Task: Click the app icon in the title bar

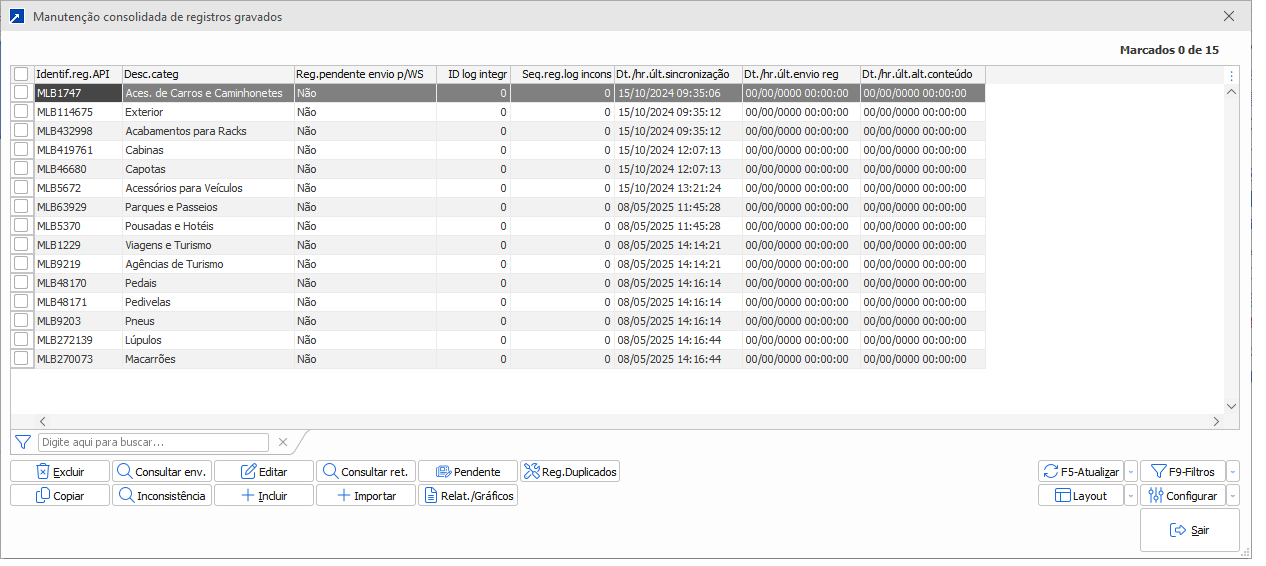Action: (17, 17)
